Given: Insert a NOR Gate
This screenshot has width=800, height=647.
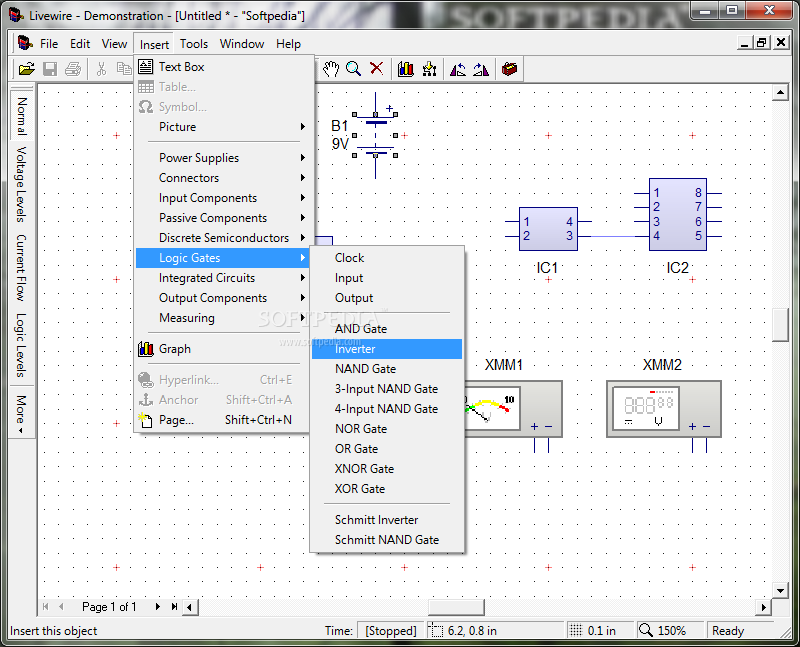Looking at the screenshot, I should [387, 429].
